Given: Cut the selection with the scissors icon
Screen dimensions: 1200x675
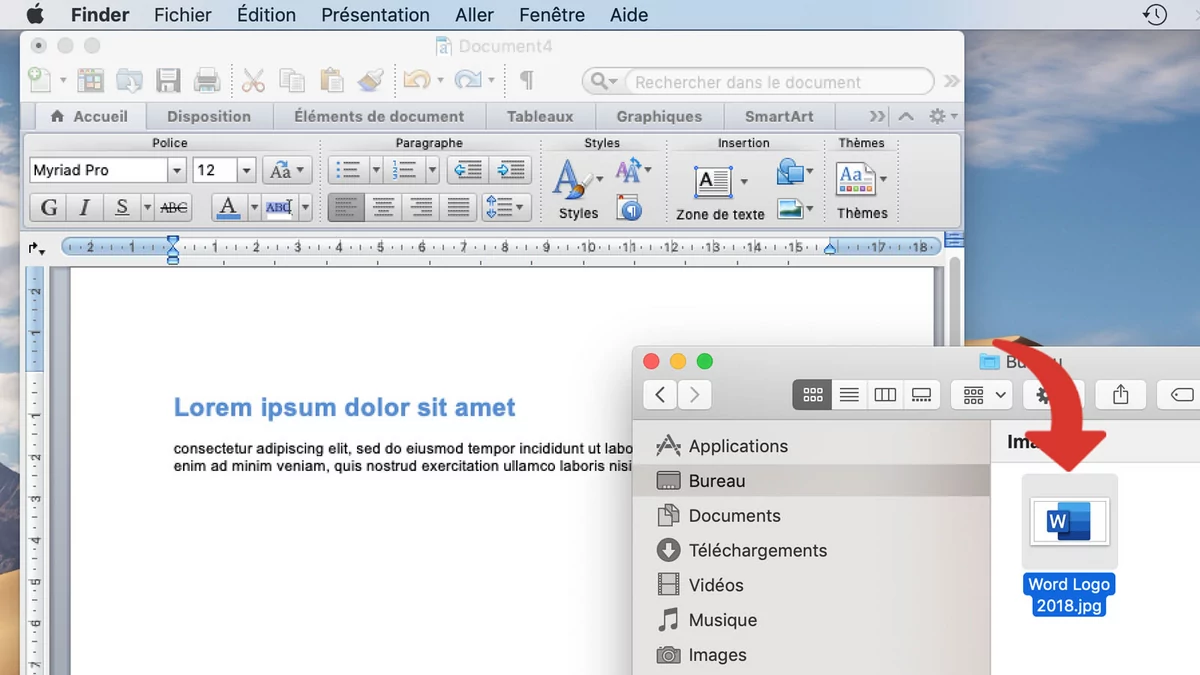Looking at the screenshot, I should [x=253, y=80].
